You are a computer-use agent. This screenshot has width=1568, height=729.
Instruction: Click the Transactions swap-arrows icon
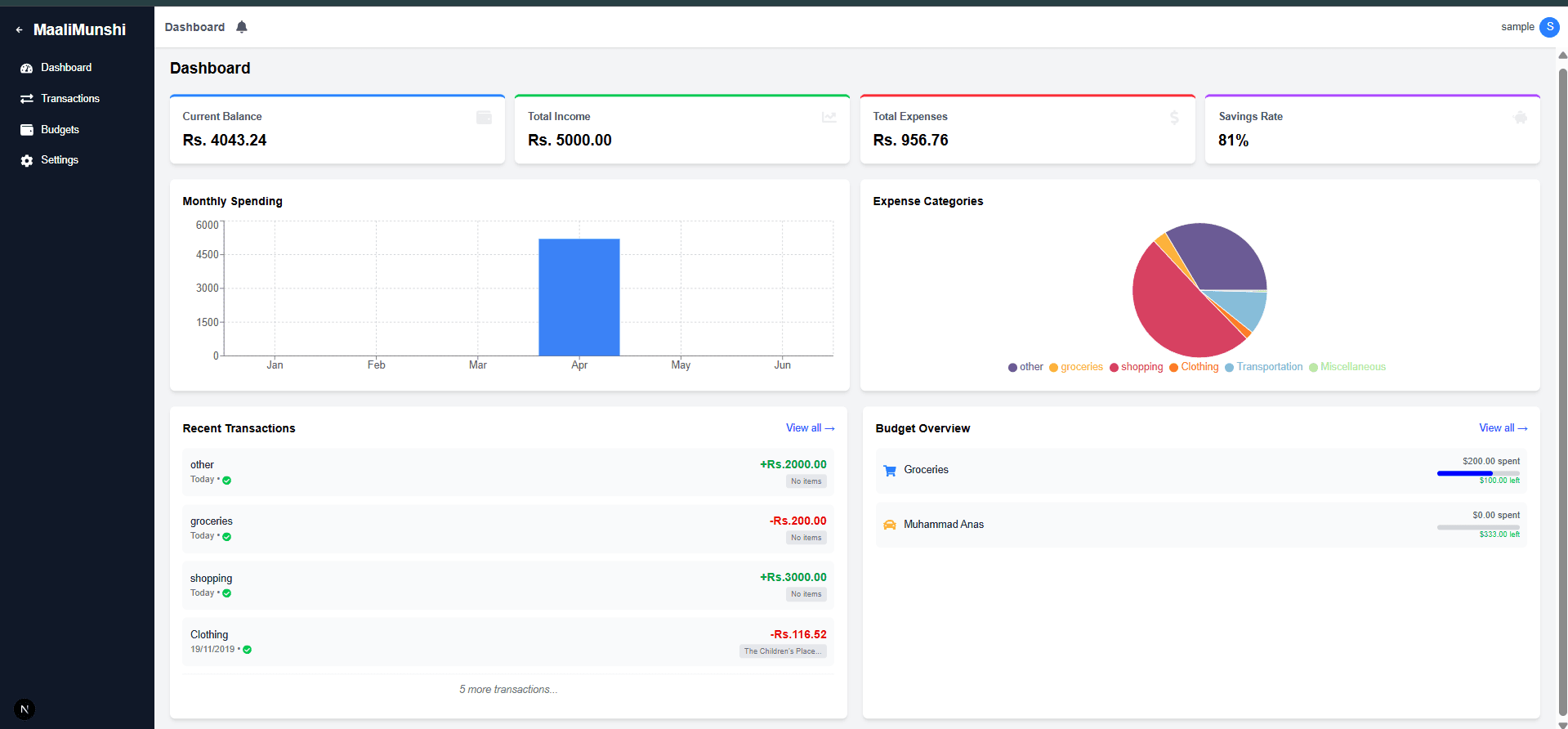coord(27,99)
